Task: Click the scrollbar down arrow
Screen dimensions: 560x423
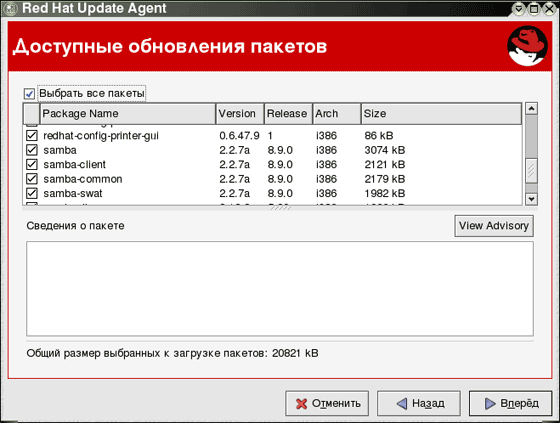Action: (x=531, y=199)
